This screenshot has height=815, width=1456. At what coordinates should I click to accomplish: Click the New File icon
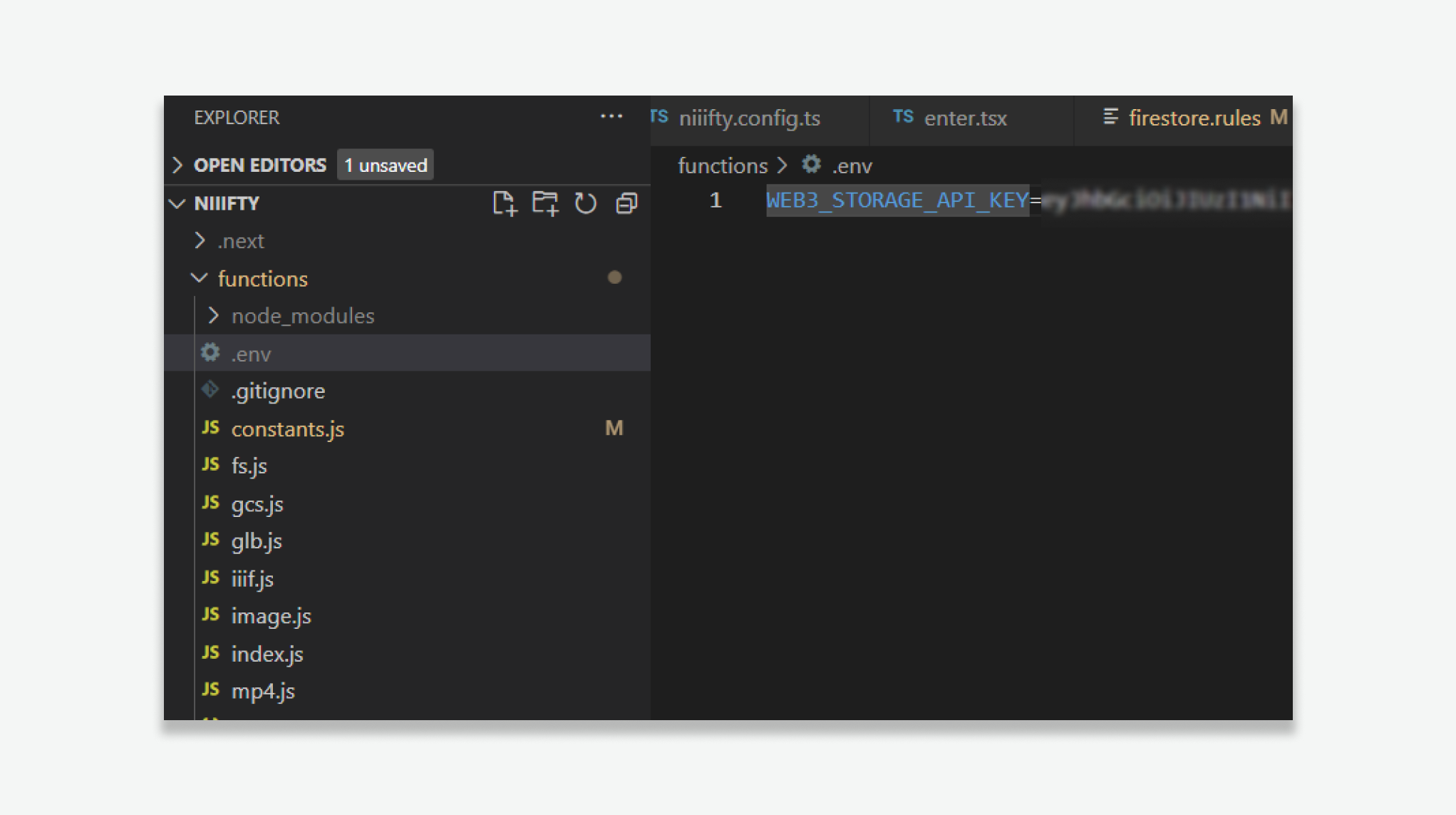tap(505, 203)
